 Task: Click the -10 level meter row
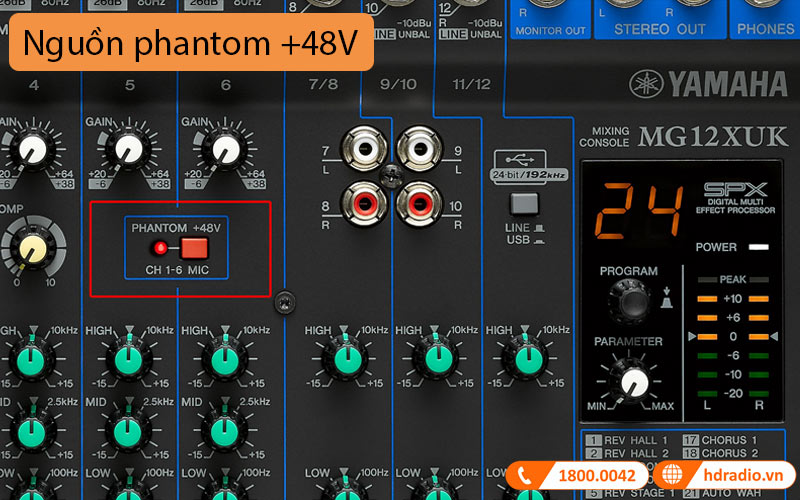pos(733,374)
